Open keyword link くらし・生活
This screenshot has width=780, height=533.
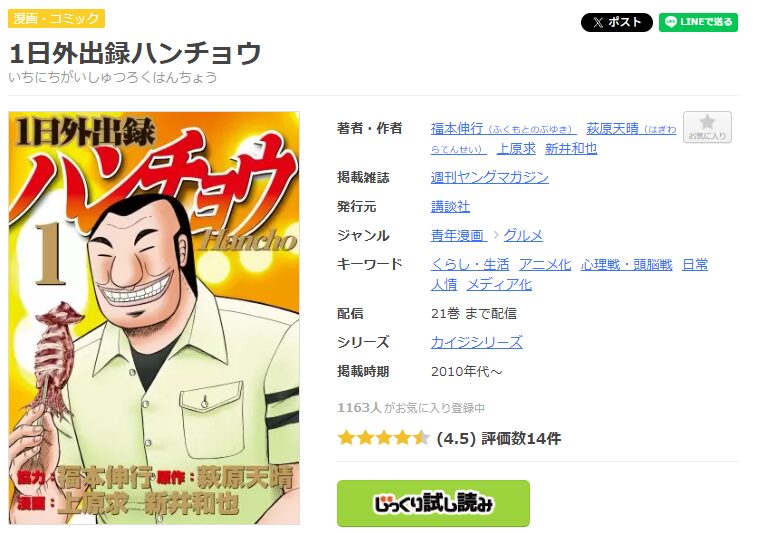click(x=470, y=264)
